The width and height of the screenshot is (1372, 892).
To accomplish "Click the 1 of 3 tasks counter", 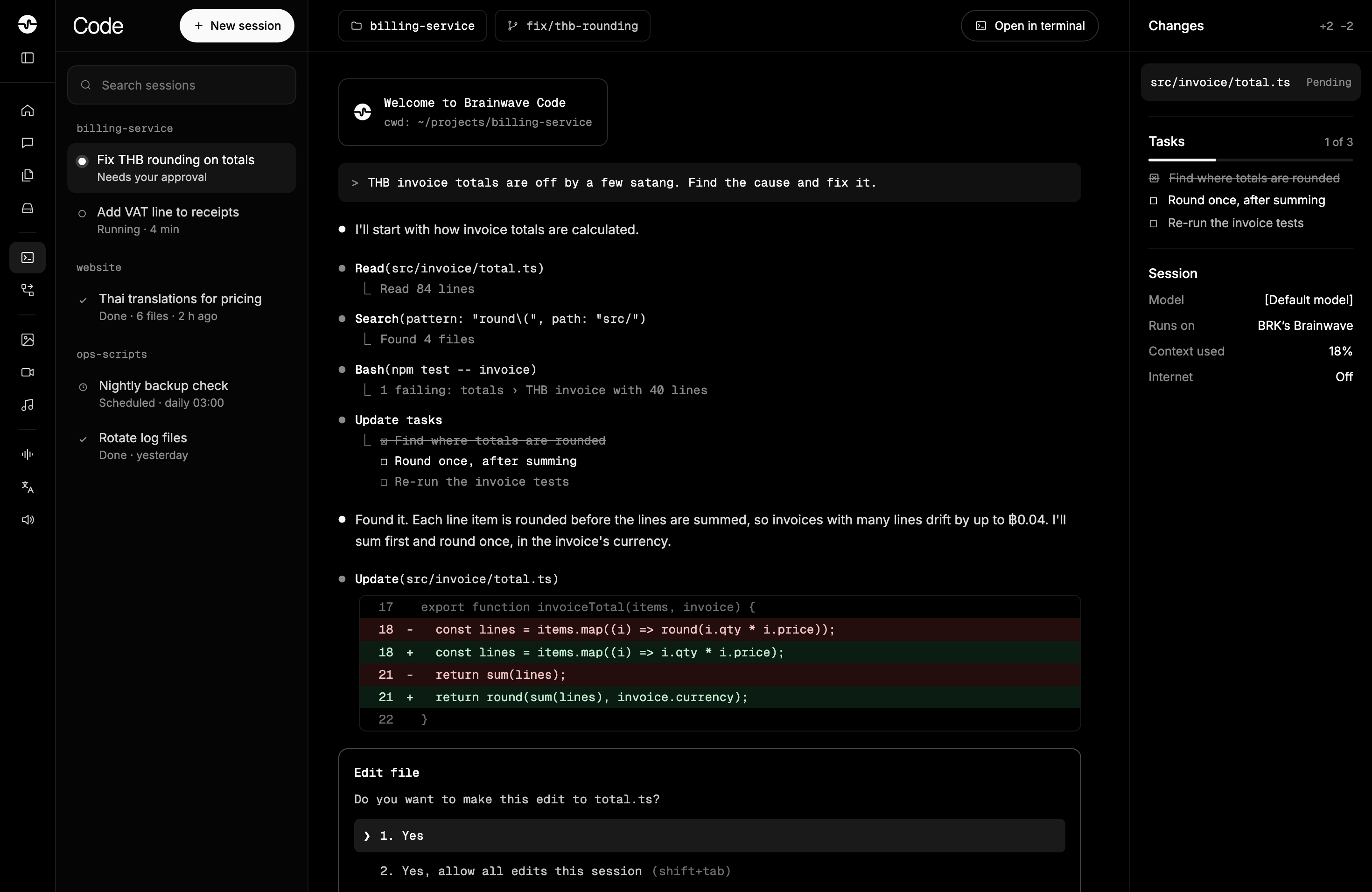I will tap(1338, 142).
